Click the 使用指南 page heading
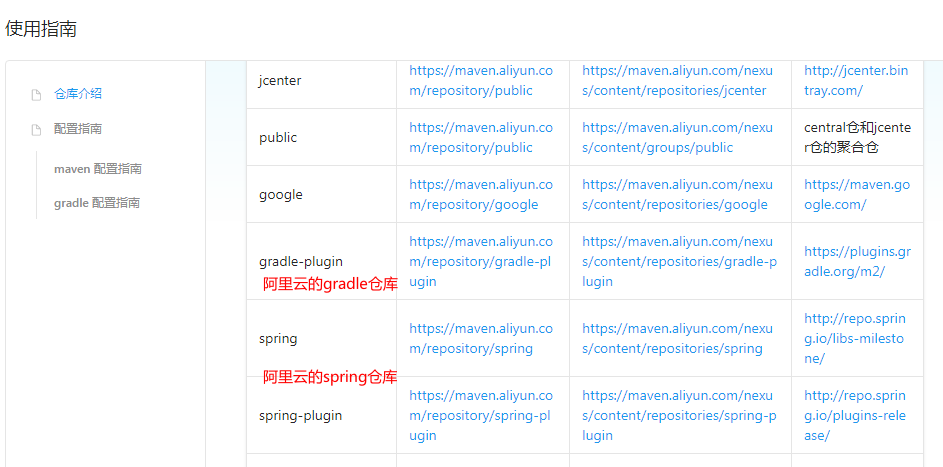This screenshot has height=467, width=943. 41,28
